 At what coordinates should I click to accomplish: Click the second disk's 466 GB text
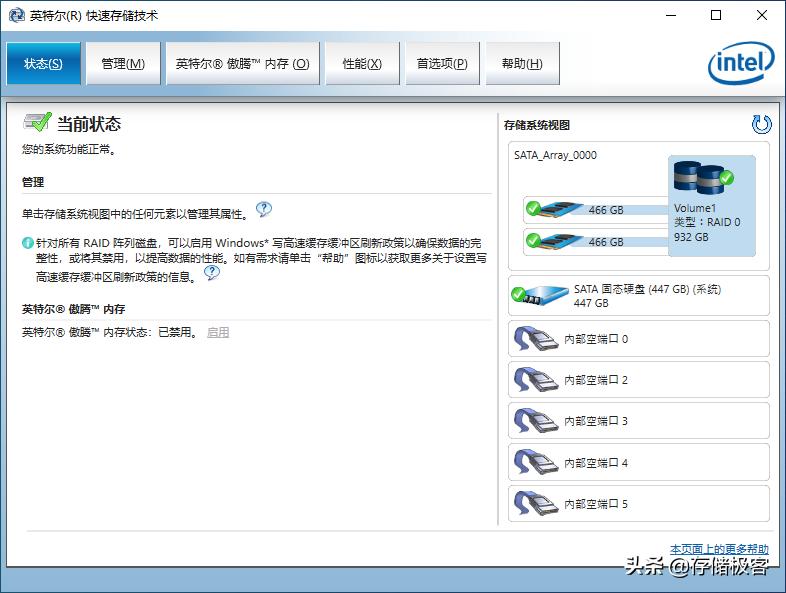(x=606, y=242)
